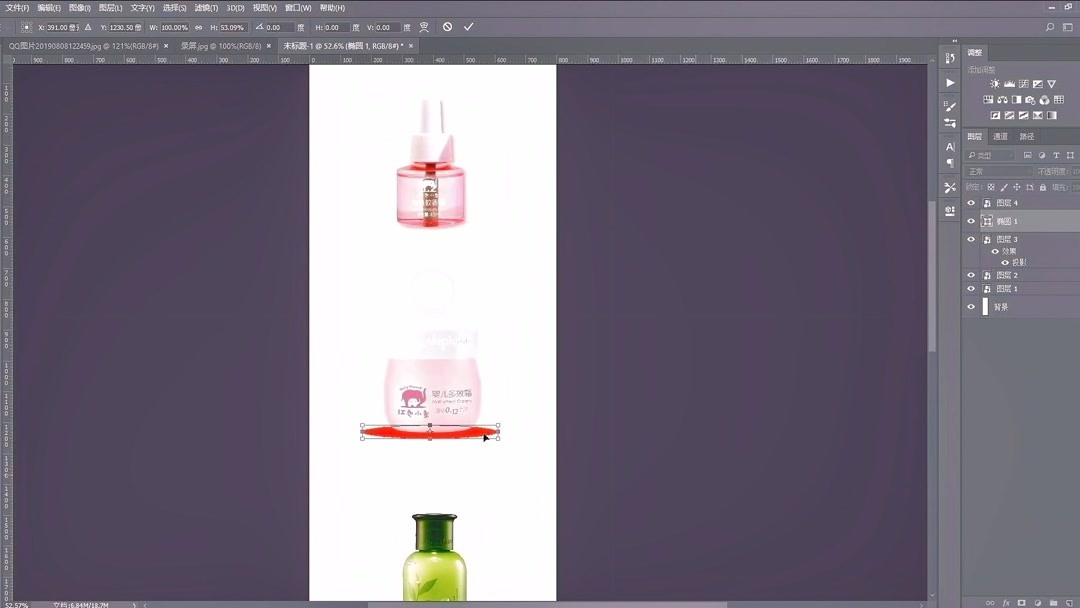Cancel the transform with the slash button
Viewport: 1080px width, 608px height.
tap(448, 27)
